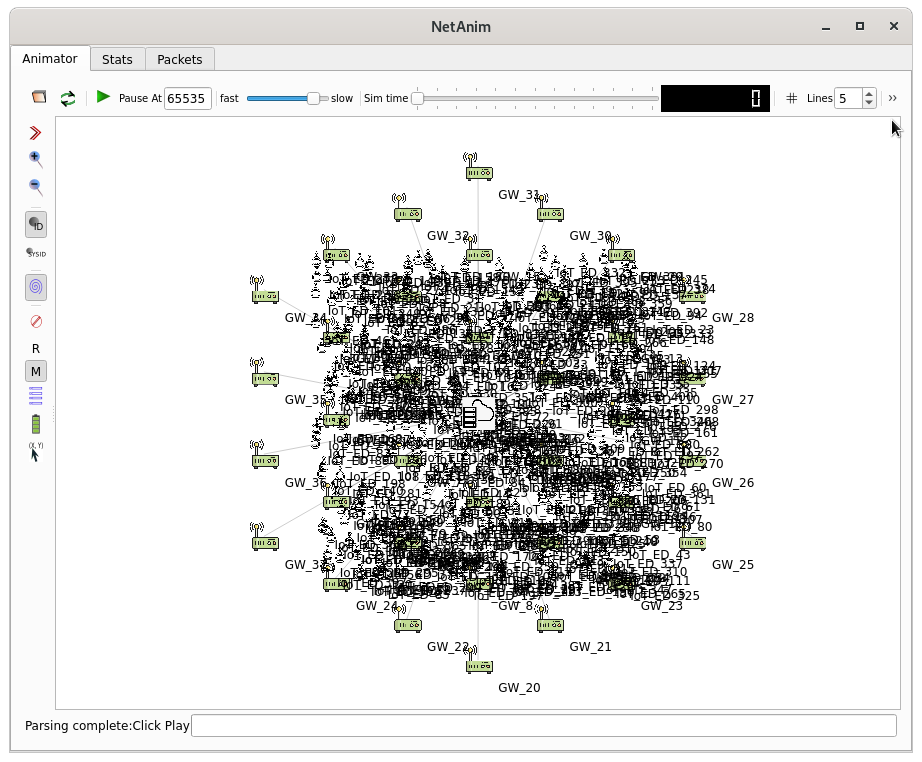Select the GW_36 gateway node icon
This screenshot has height=762, width=922.
(x=265, y=454)
